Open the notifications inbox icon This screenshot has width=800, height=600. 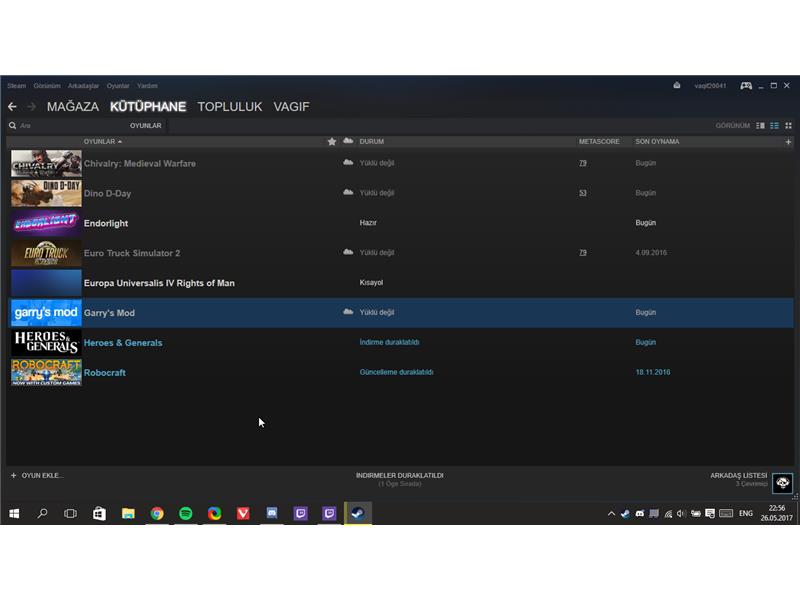pos(677,85)
